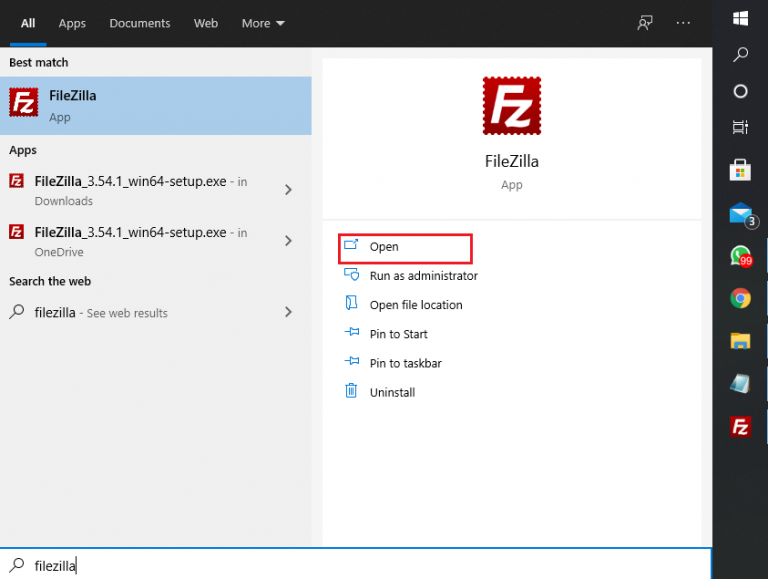
Task: Open the three-dots options menu
Action: 683,23
